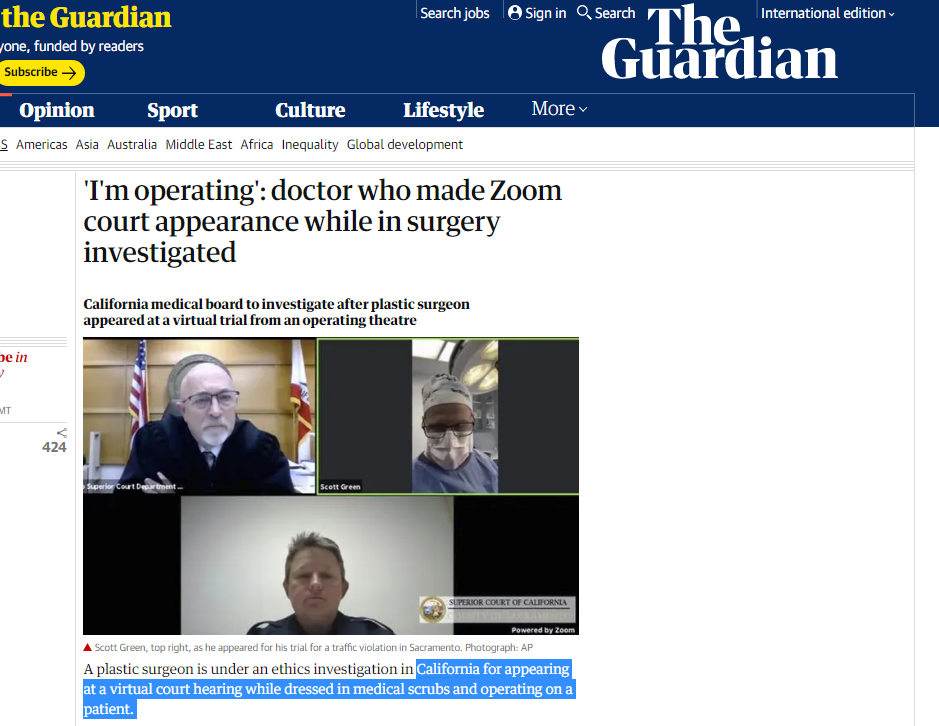Select the Middle East link
Image resolution: width=939 pixels, height=726 pixels.
pos(199,144)
